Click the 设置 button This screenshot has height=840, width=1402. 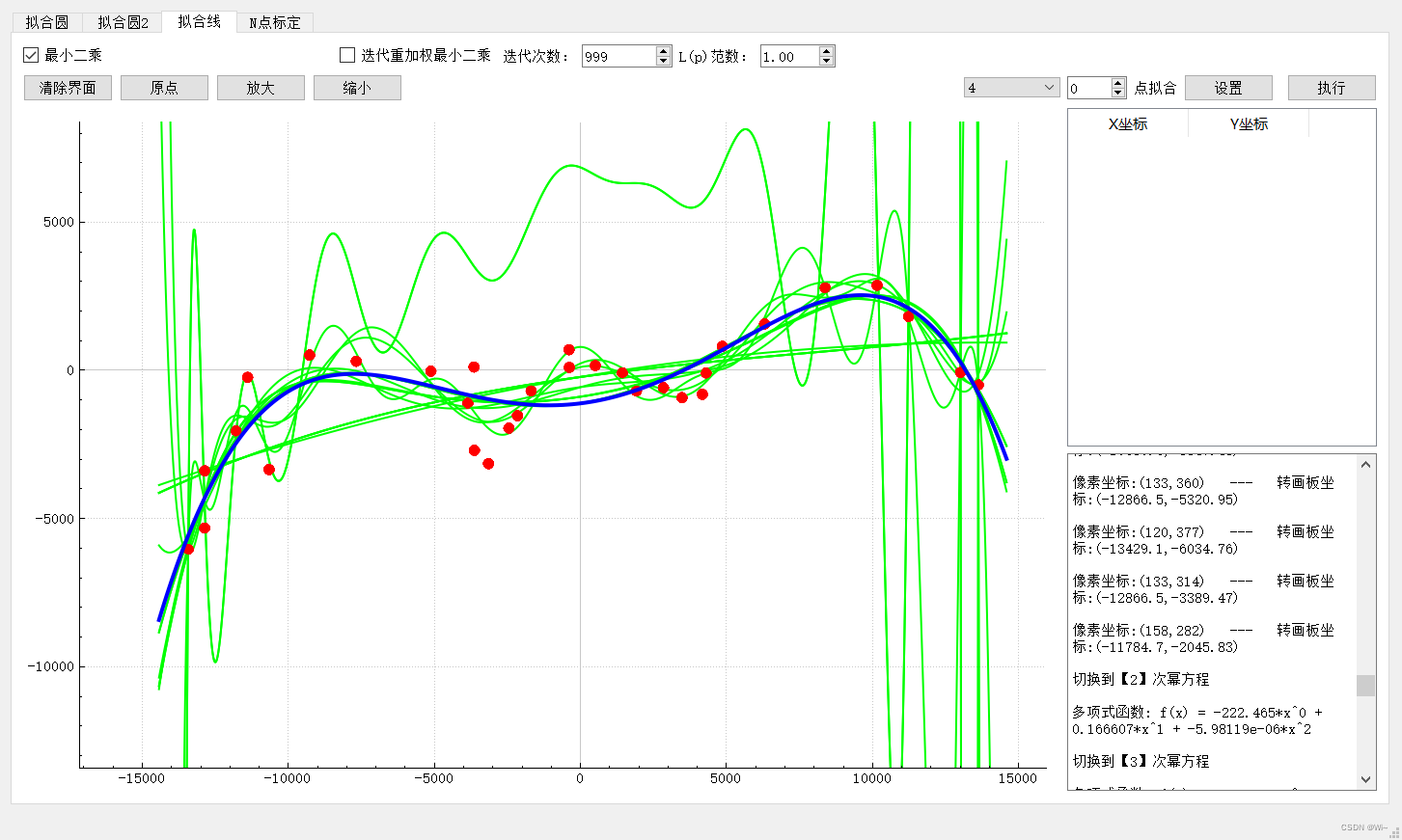click(1228, 88)
